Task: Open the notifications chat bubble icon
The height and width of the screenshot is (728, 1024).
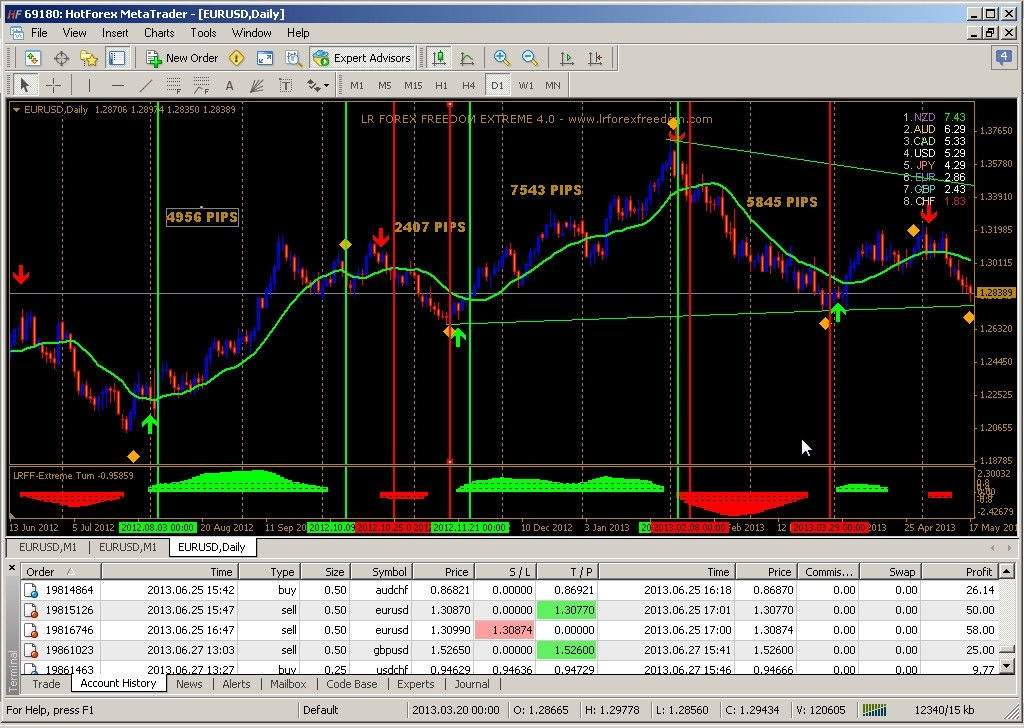Action: coord(1004,58)
